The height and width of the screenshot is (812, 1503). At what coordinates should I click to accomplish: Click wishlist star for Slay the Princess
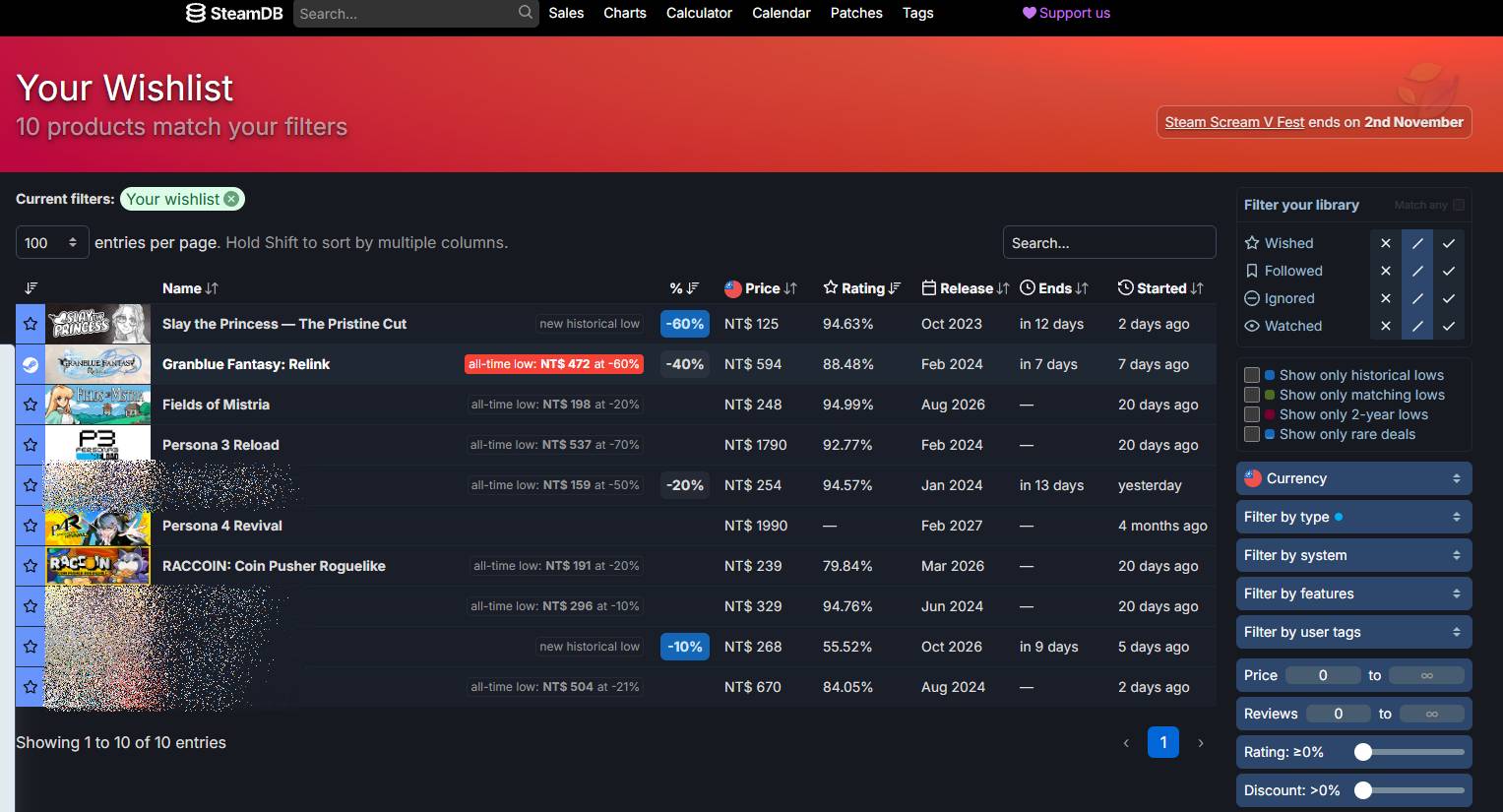point(31,324)
